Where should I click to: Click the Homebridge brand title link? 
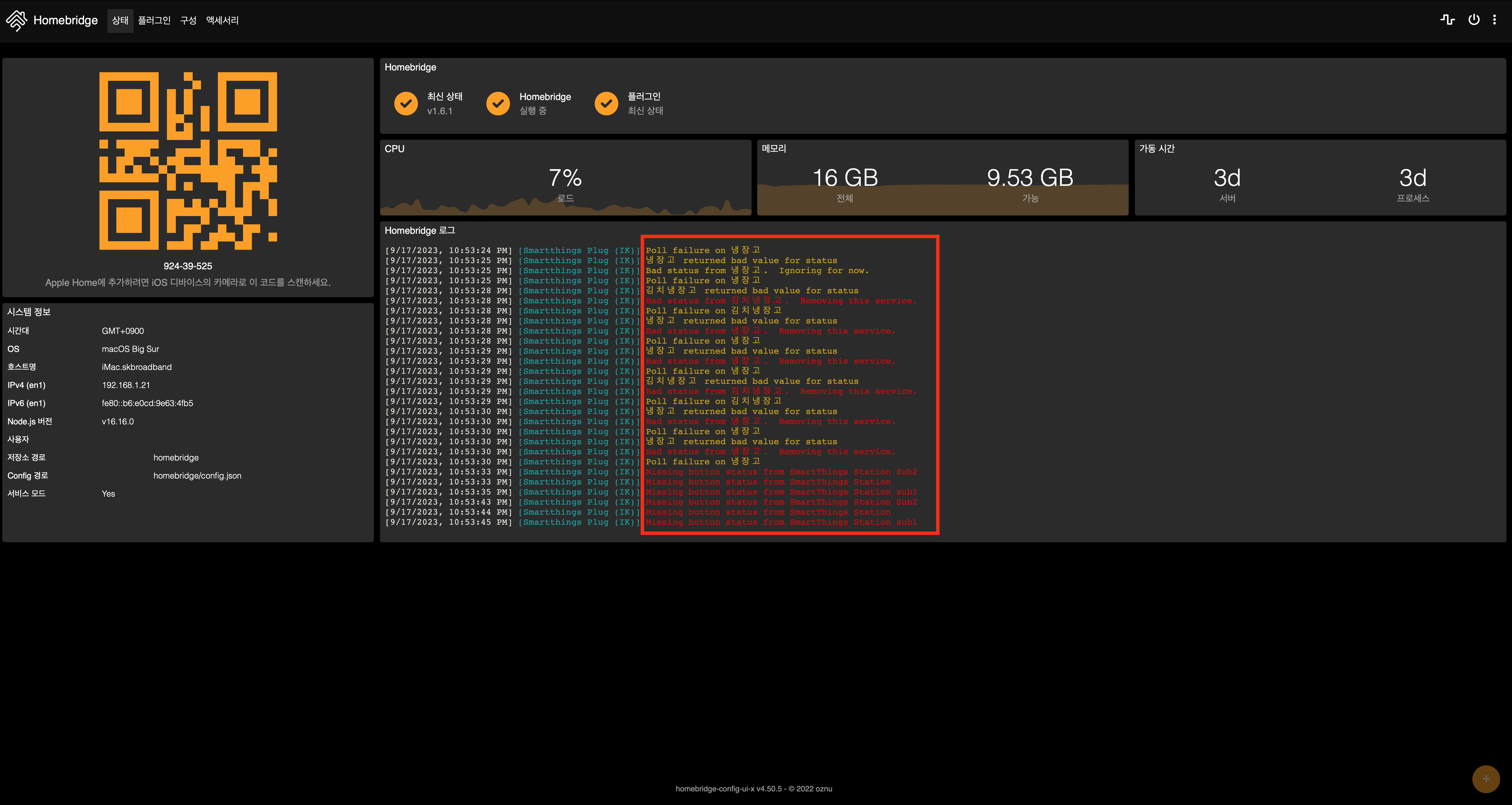point(65,20)
